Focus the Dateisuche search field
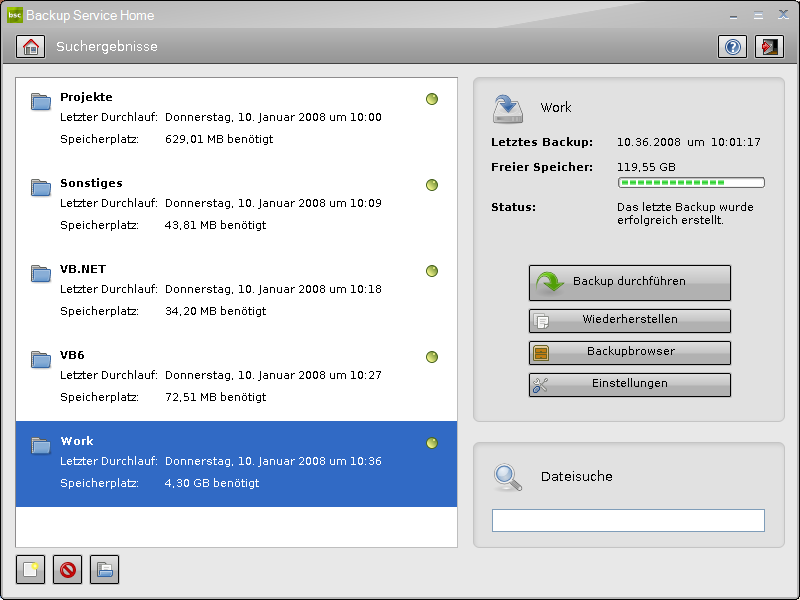800x600 pixels. [x=628, y=520]
